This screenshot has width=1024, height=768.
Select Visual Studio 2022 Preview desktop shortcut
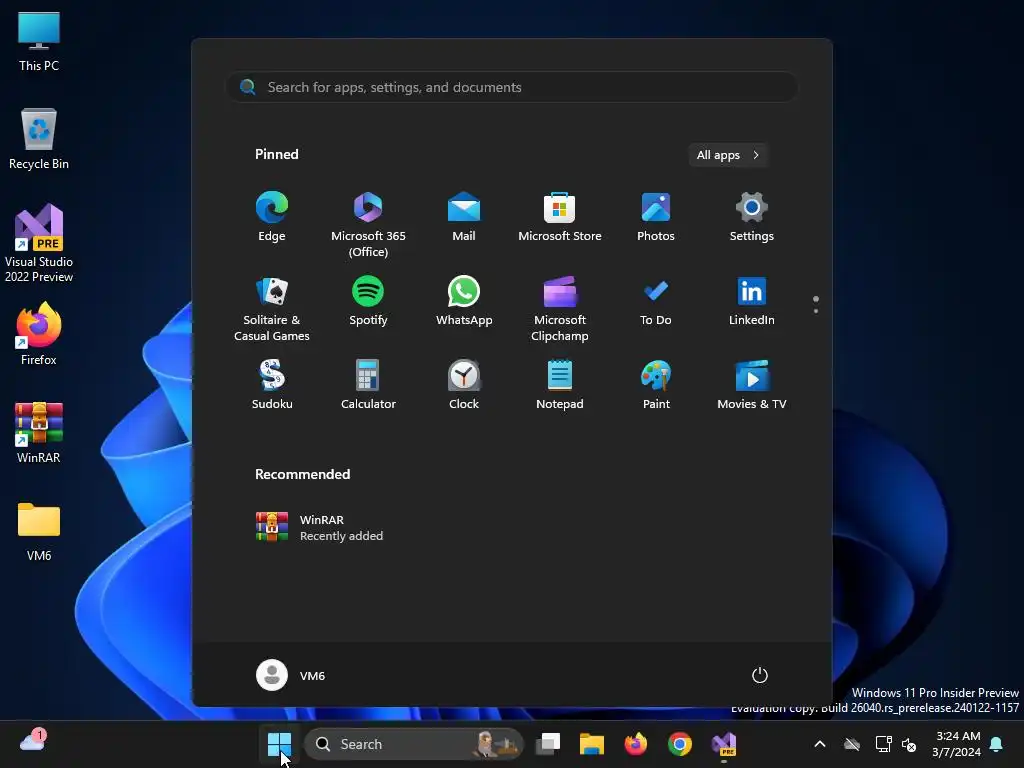(39, 243)
